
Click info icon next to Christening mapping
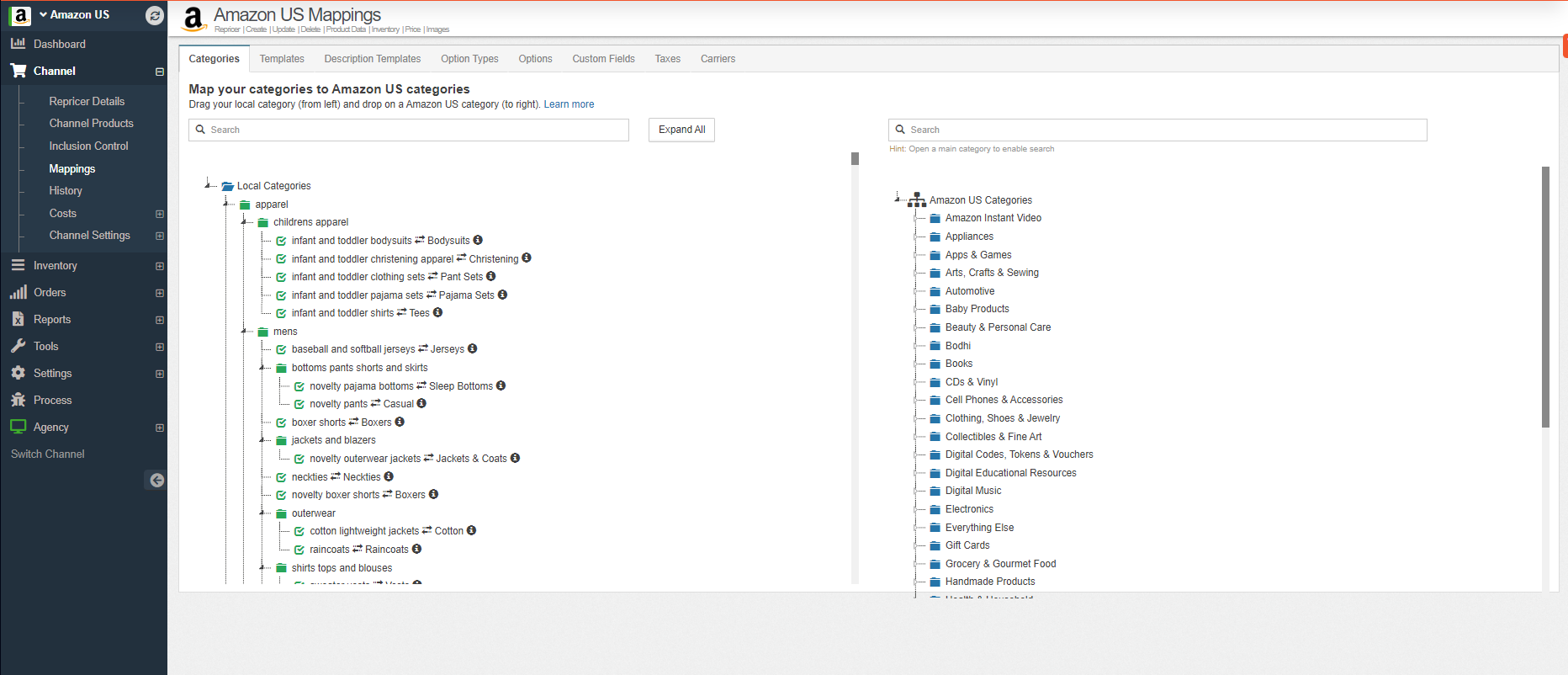[x=527, y=258]
